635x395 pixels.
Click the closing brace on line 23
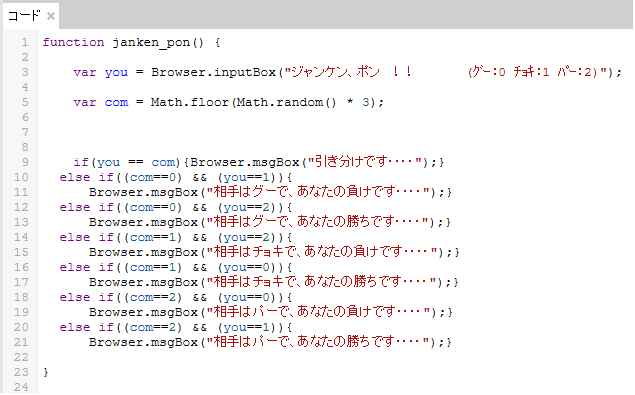(x=46, y=372)
